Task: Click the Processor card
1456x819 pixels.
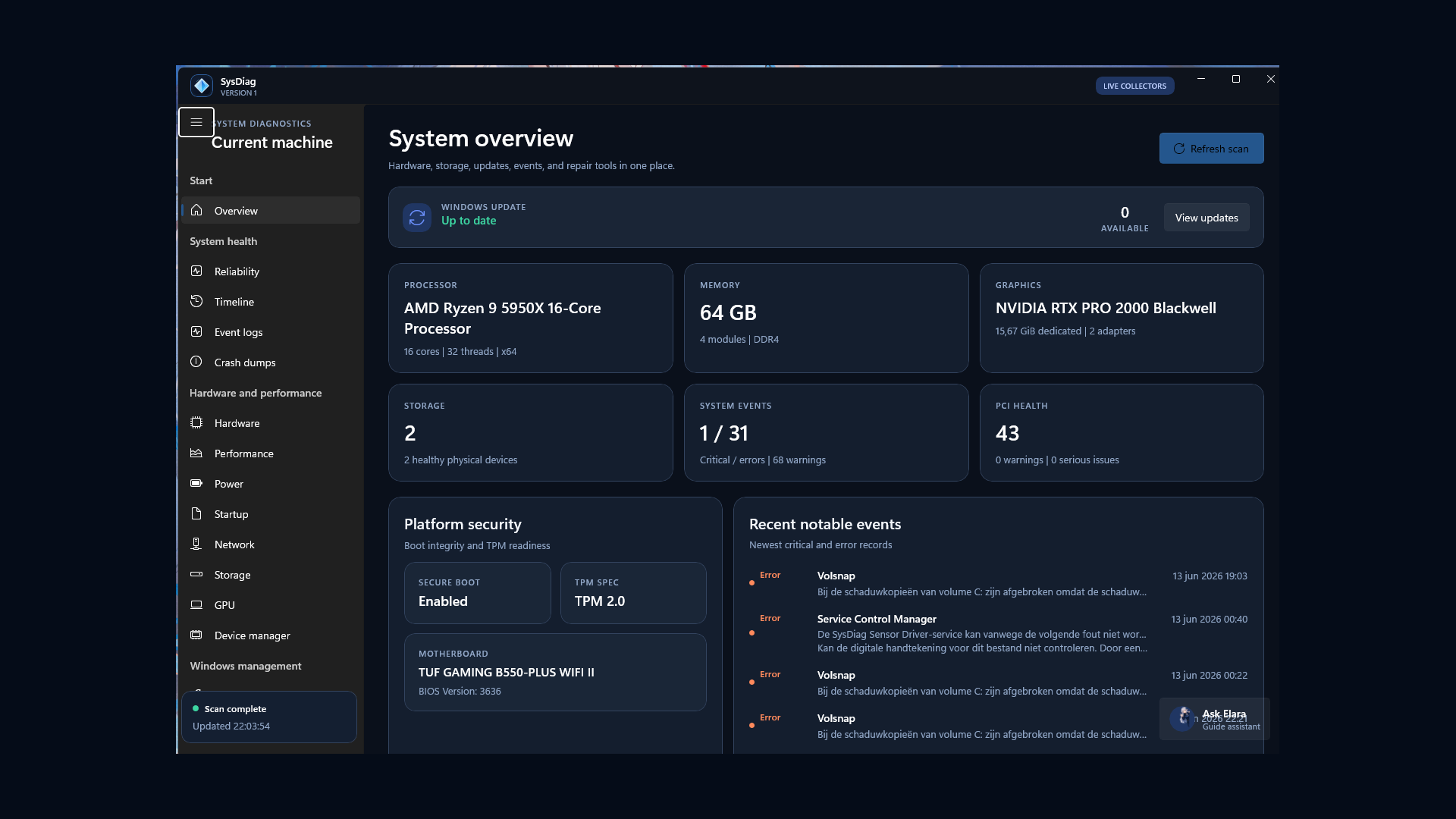Action: tap(530, 318)
